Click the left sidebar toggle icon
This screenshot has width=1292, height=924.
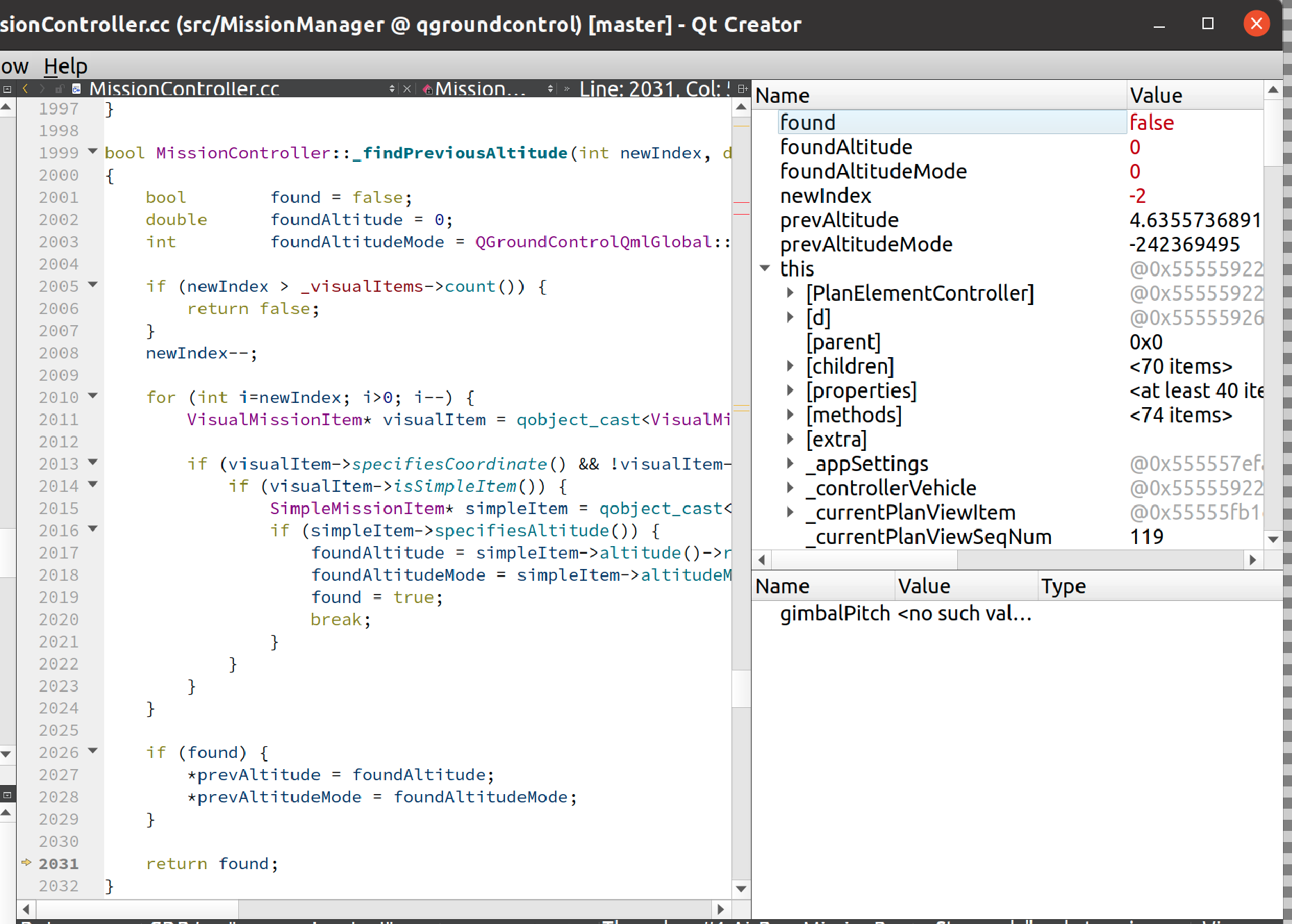(7, 89)
